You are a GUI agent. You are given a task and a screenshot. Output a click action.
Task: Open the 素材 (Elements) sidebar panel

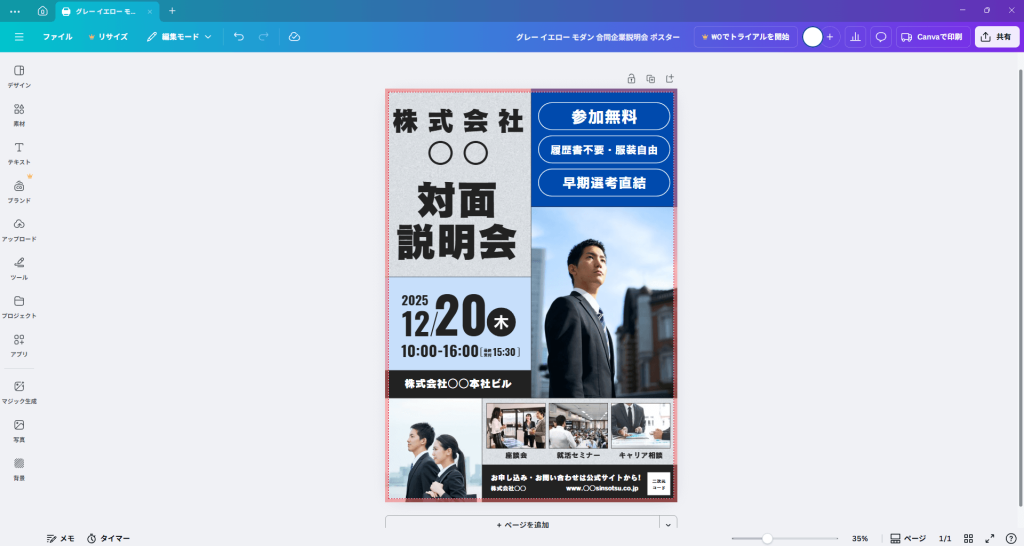pos(19,114)
